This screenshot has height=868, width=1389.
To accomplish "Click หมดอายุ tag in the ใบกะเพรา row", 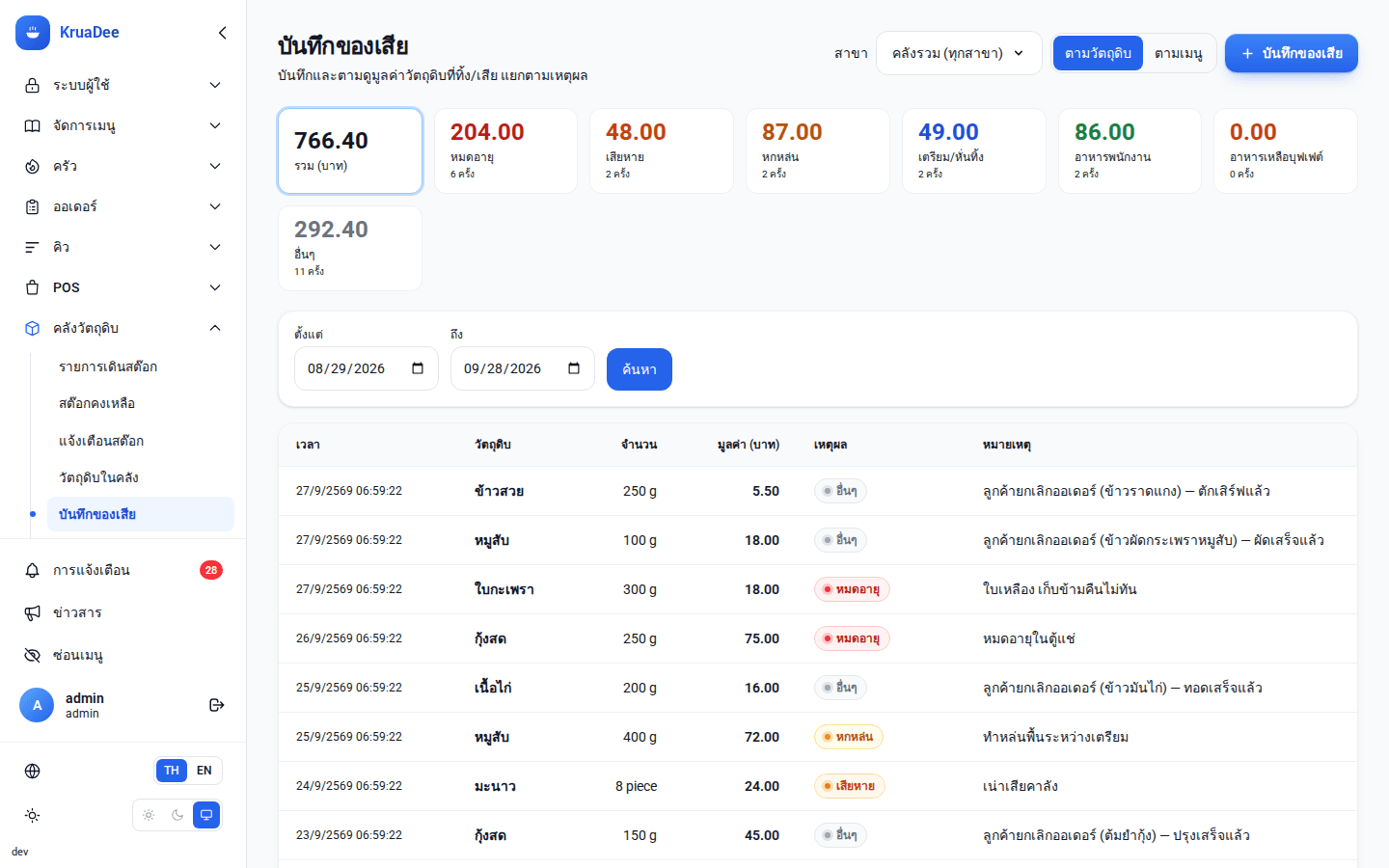I will pyautogui.click(x=852, y=589).
